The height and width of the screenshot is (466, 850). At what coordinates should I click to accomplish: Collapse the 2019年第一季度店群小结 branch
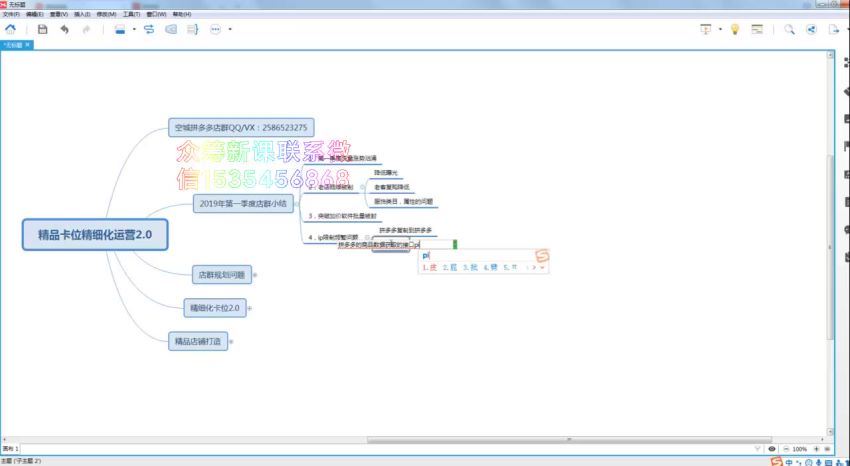pos(297,204)
